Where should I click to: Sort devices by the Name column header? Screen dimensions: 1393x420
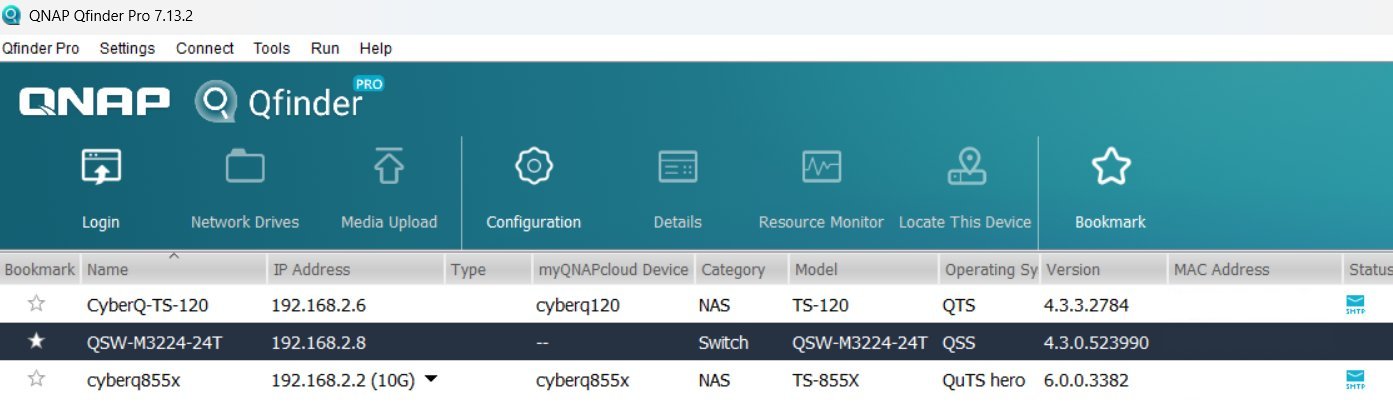(x=107, y=269)
